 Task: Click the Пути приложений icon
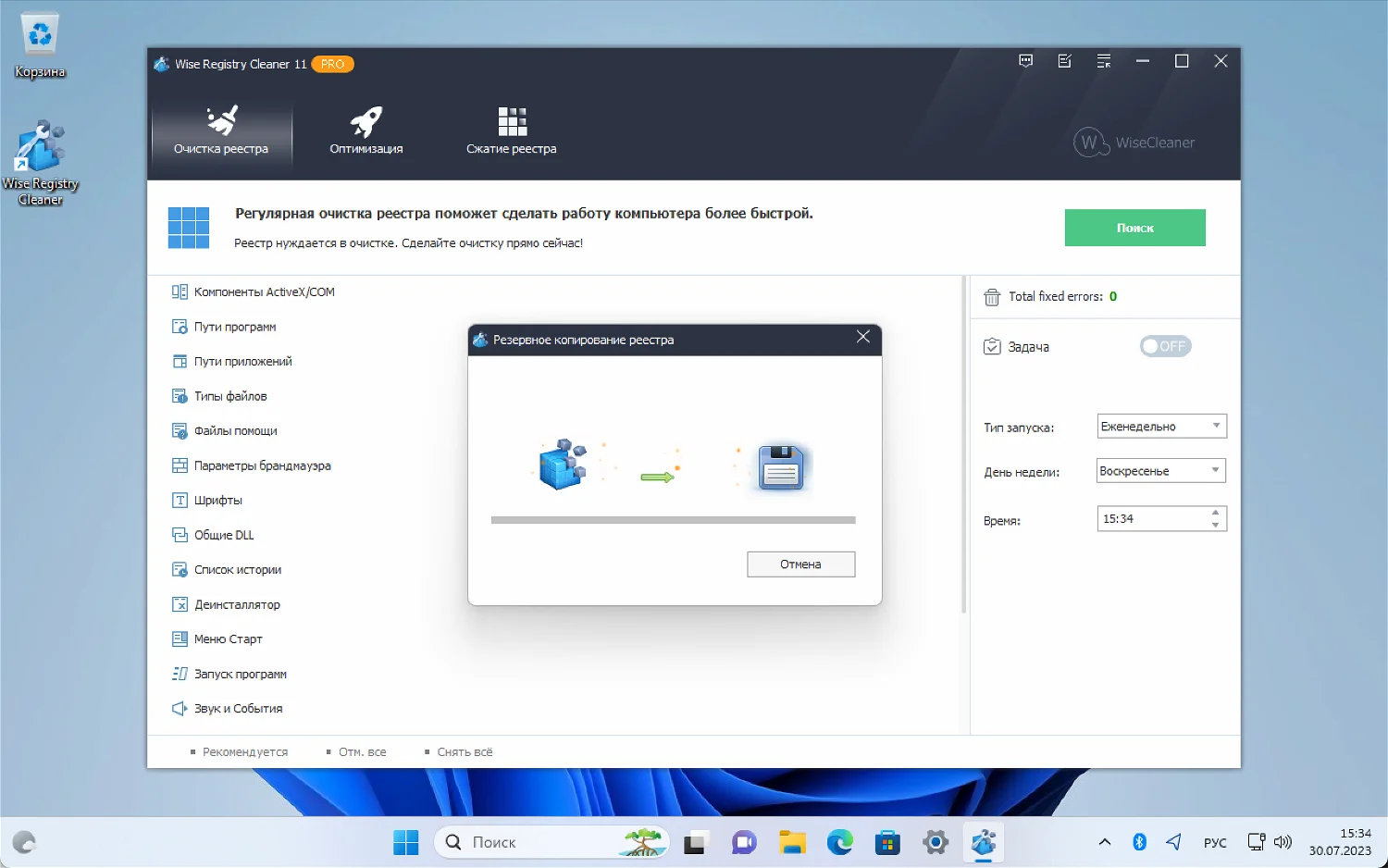[180, 361]
